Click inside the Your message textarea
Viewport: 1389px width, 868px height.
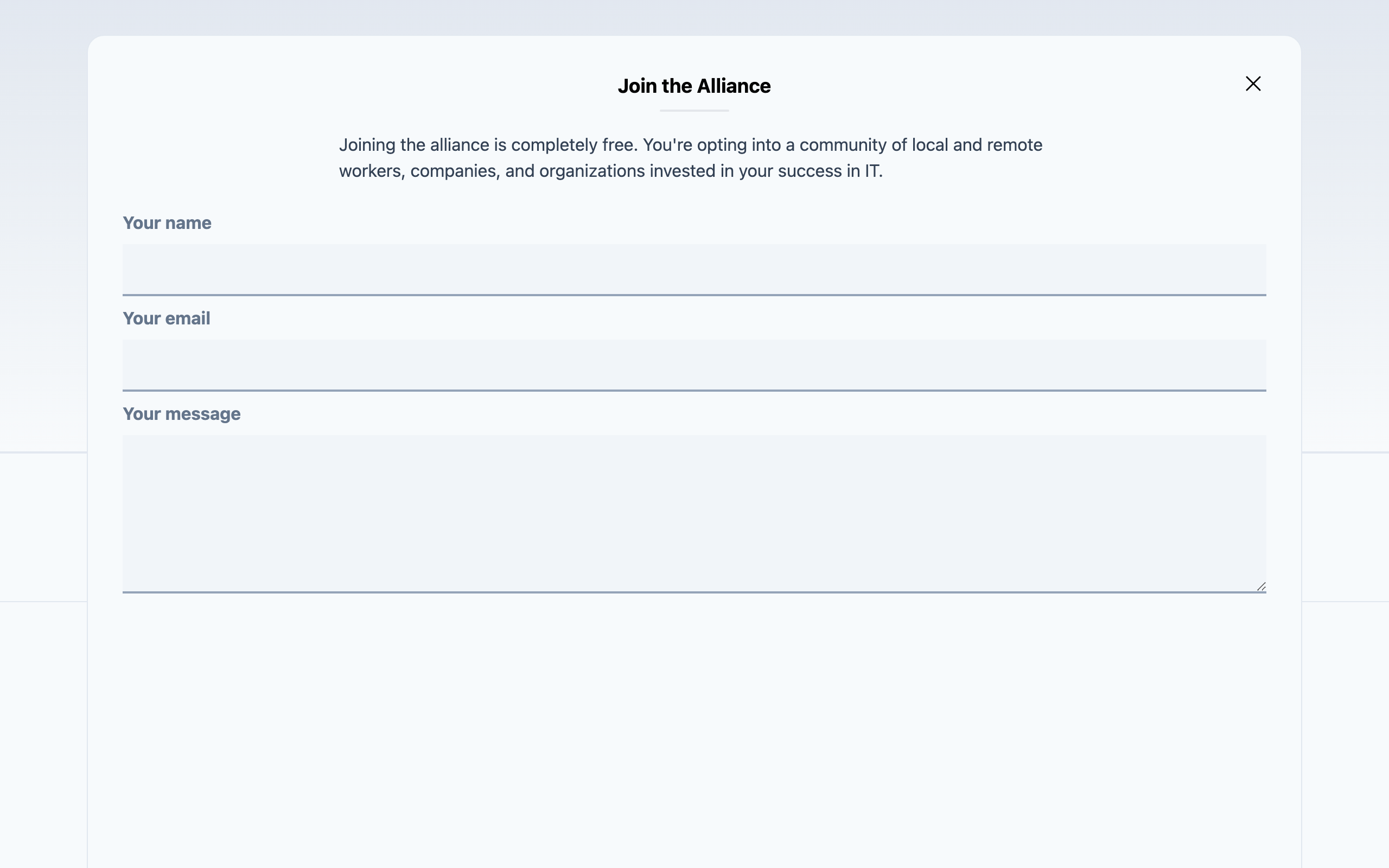pyautogui.click(x=694, y=514)
